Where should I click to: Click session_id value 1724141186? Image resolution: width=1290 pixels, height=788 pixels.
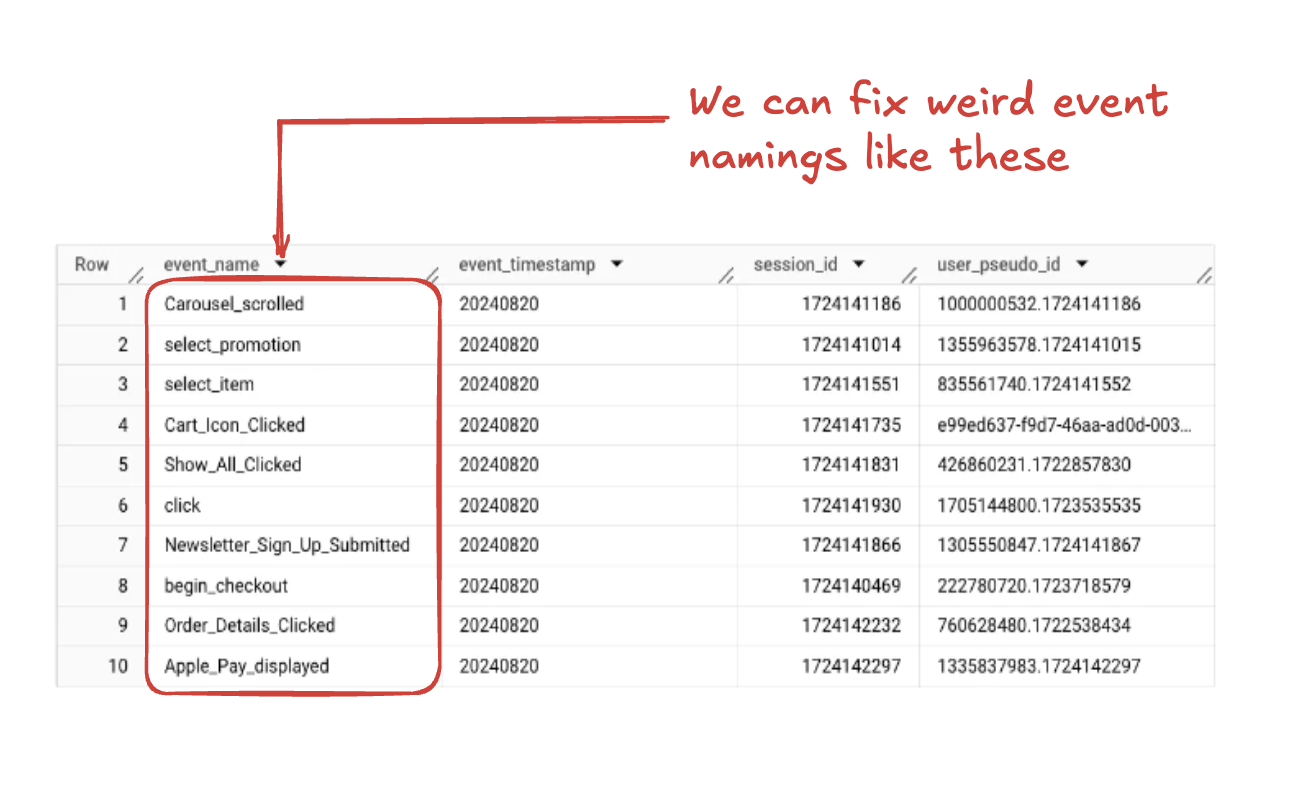[x=851, y=304]
